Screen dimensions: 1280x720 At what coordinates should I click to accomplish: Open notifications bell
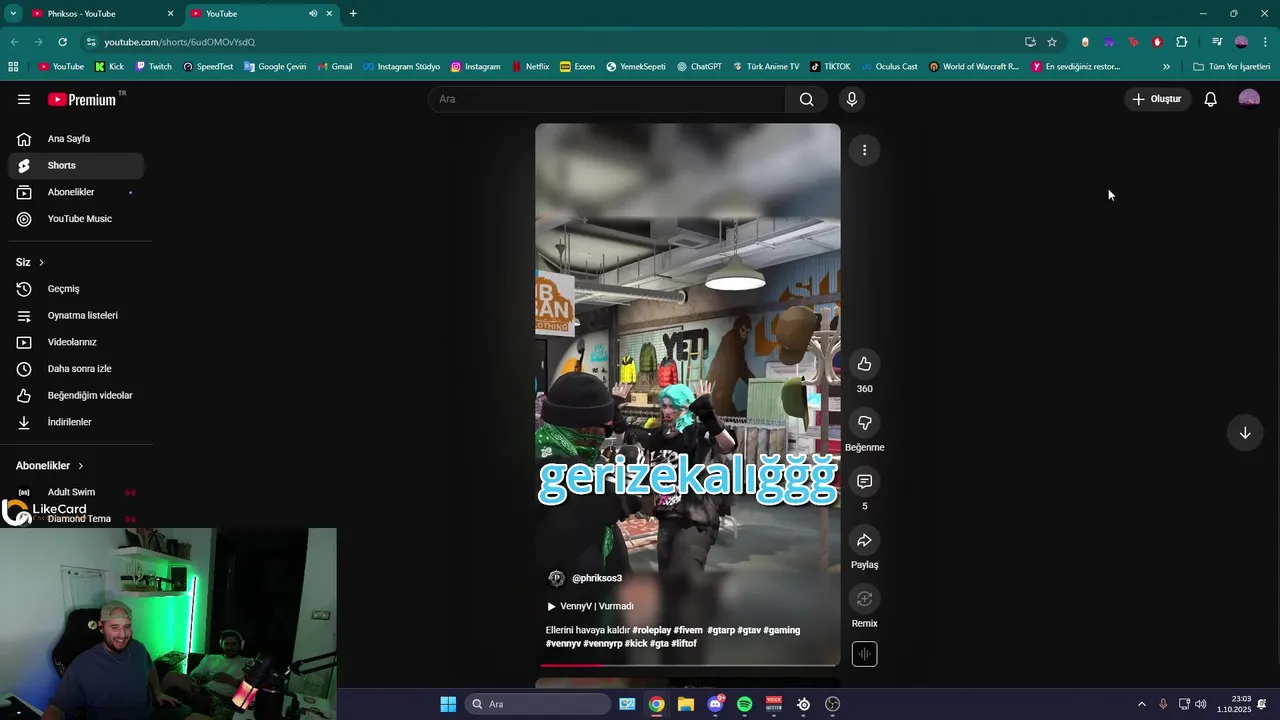coord(1210,99)
